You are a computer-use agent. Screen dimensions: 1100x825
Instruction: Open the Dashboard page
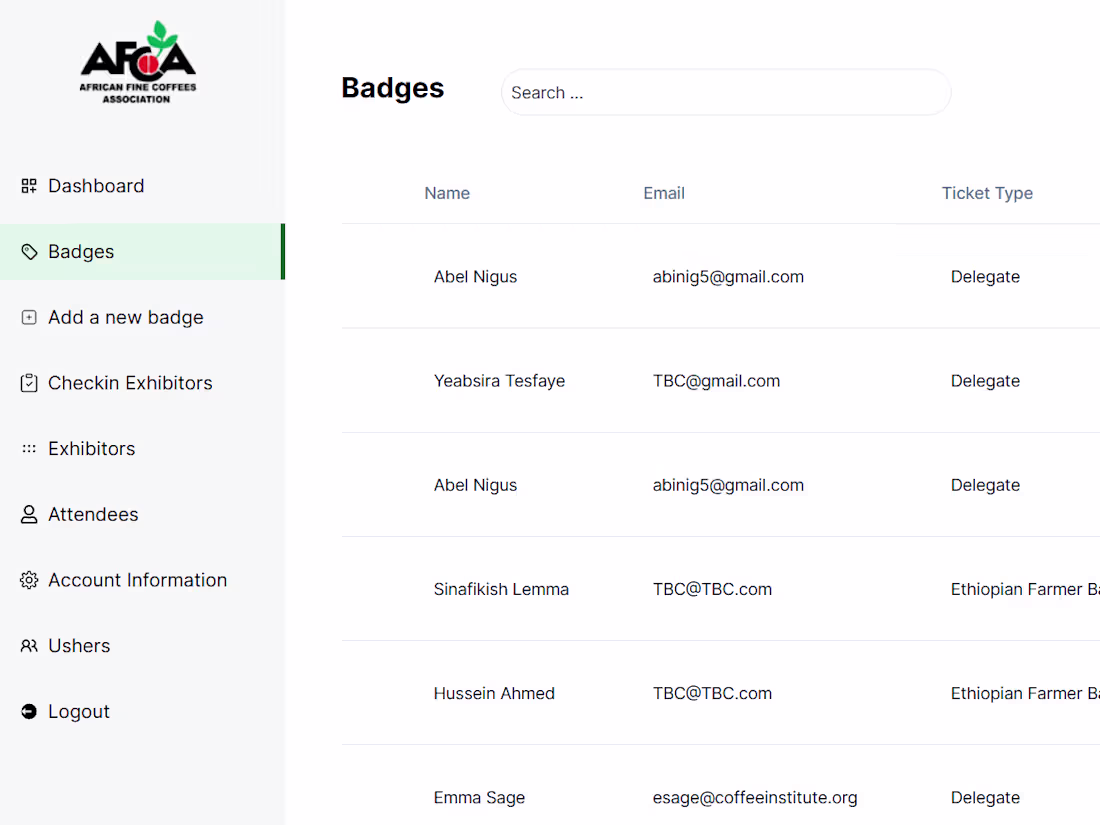(x=96, y=185)
